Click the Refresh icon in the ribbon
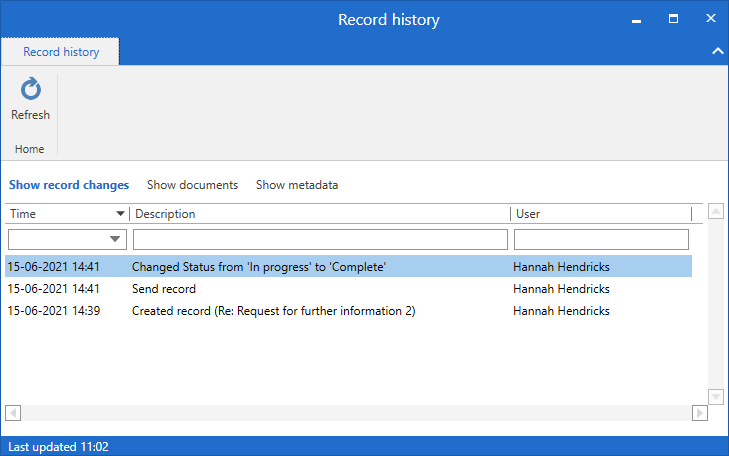 coord(30,90)
